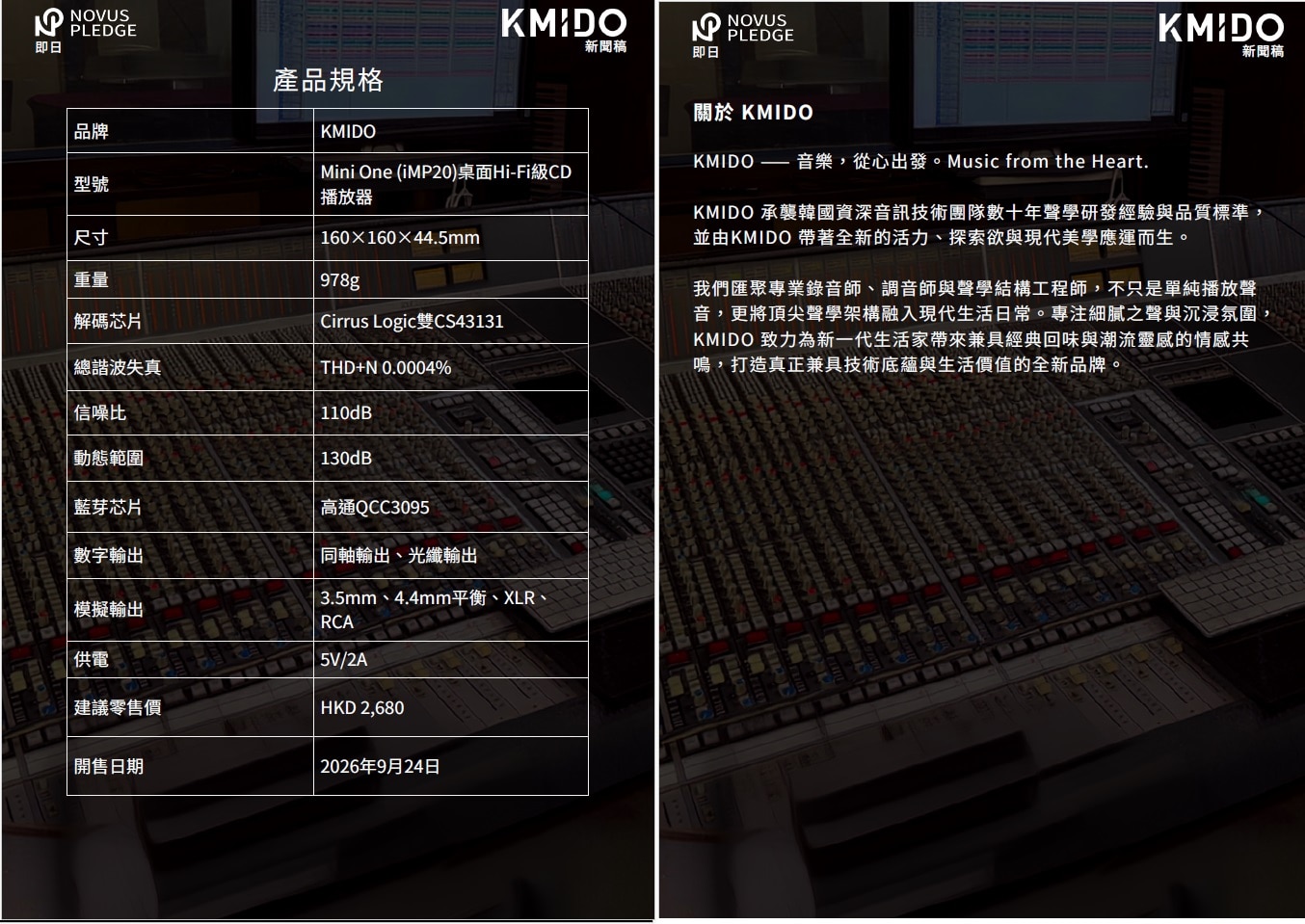Select the 5V/2A power value
1305x924 pixels.
pyautogui.click(x=344, y=659)
